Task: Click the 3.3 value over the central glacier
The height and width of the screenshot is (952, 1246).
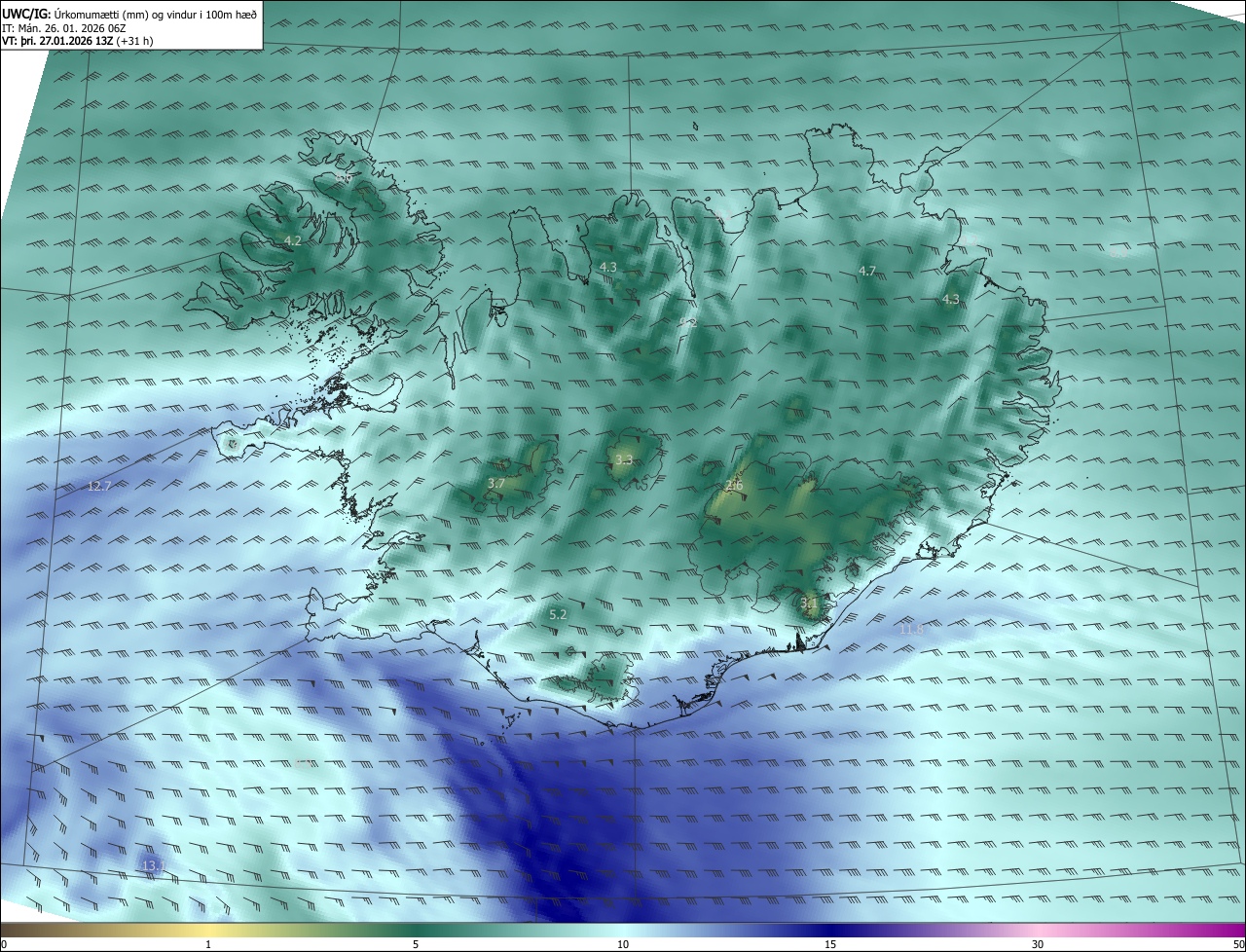Action: pos(624,460)
